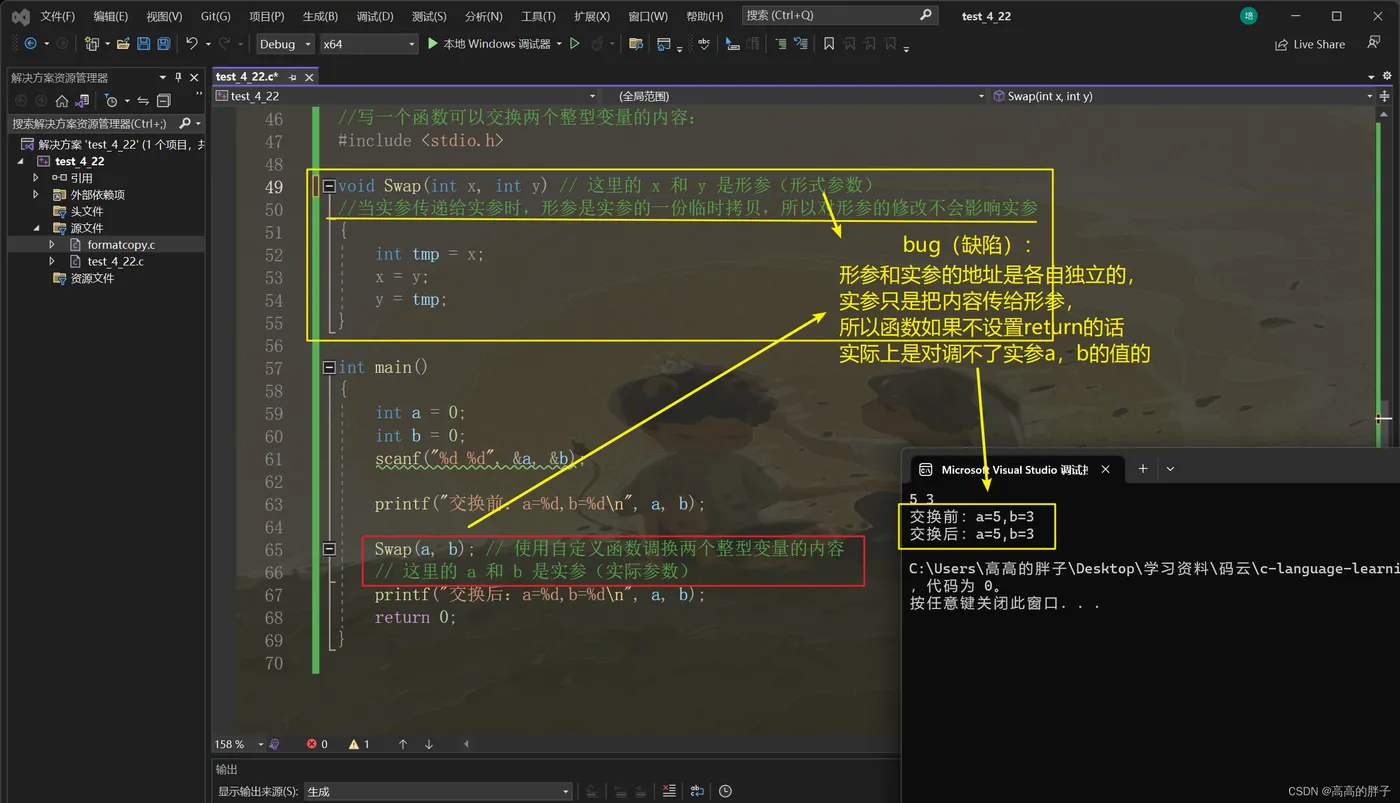Open the Git(G) menu
The width and height of the screenshot is (1400, 803).
click(x=215, y=16)
